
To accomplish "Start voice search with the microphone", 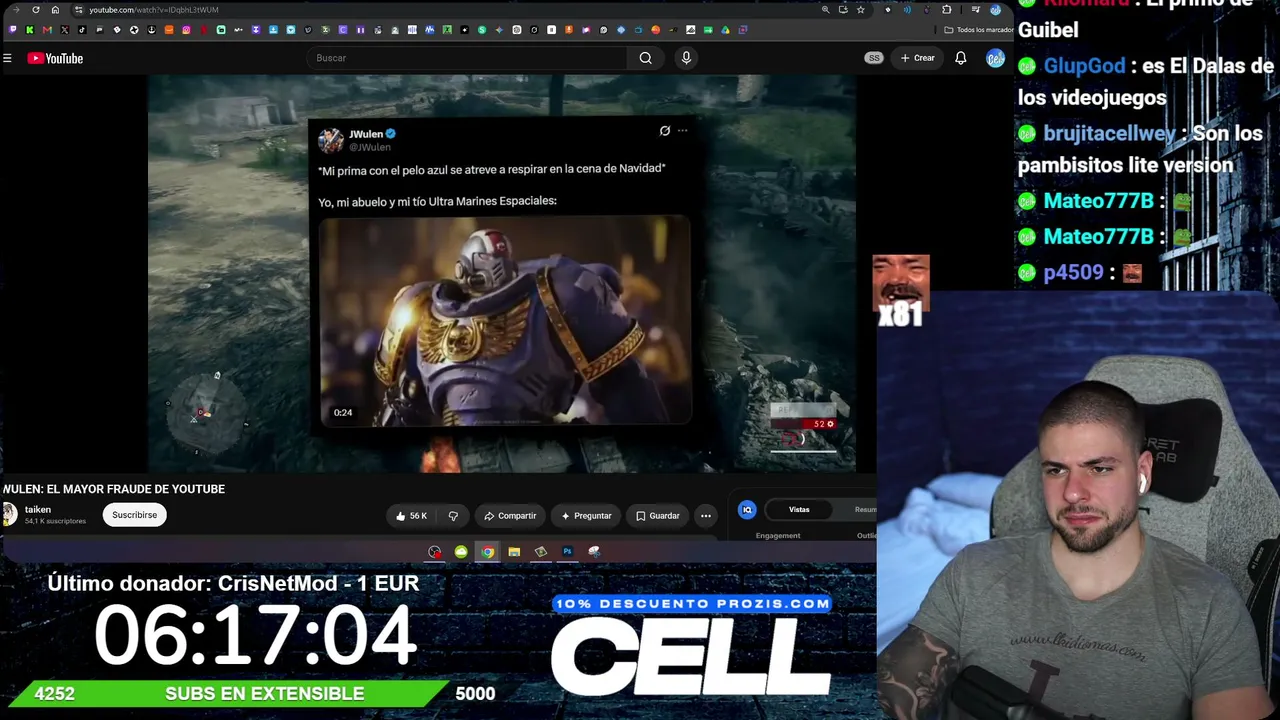I will 686,58.
